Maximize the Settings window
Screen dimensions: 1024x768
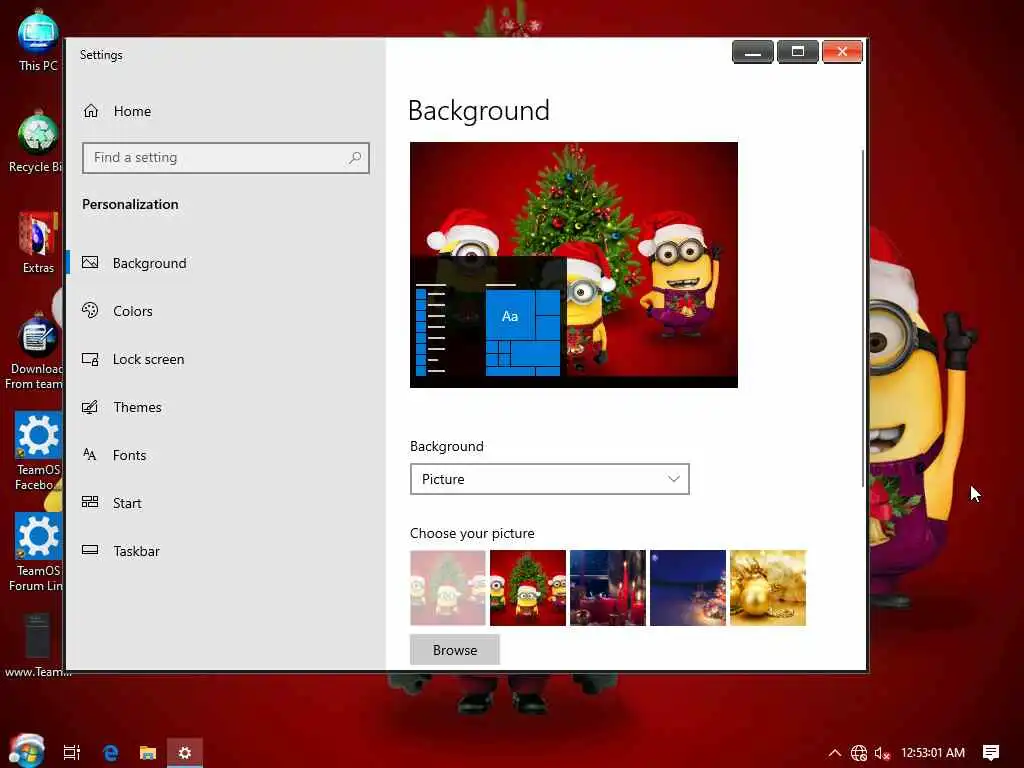point(797,52)
